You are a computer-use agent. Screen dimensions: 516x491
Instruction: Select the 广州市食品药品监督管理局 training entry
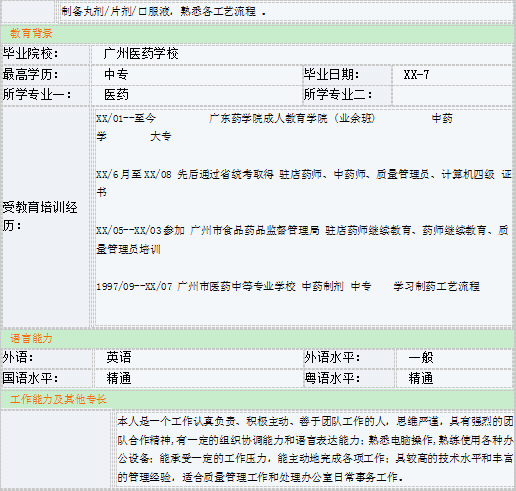tap(302, 239)
